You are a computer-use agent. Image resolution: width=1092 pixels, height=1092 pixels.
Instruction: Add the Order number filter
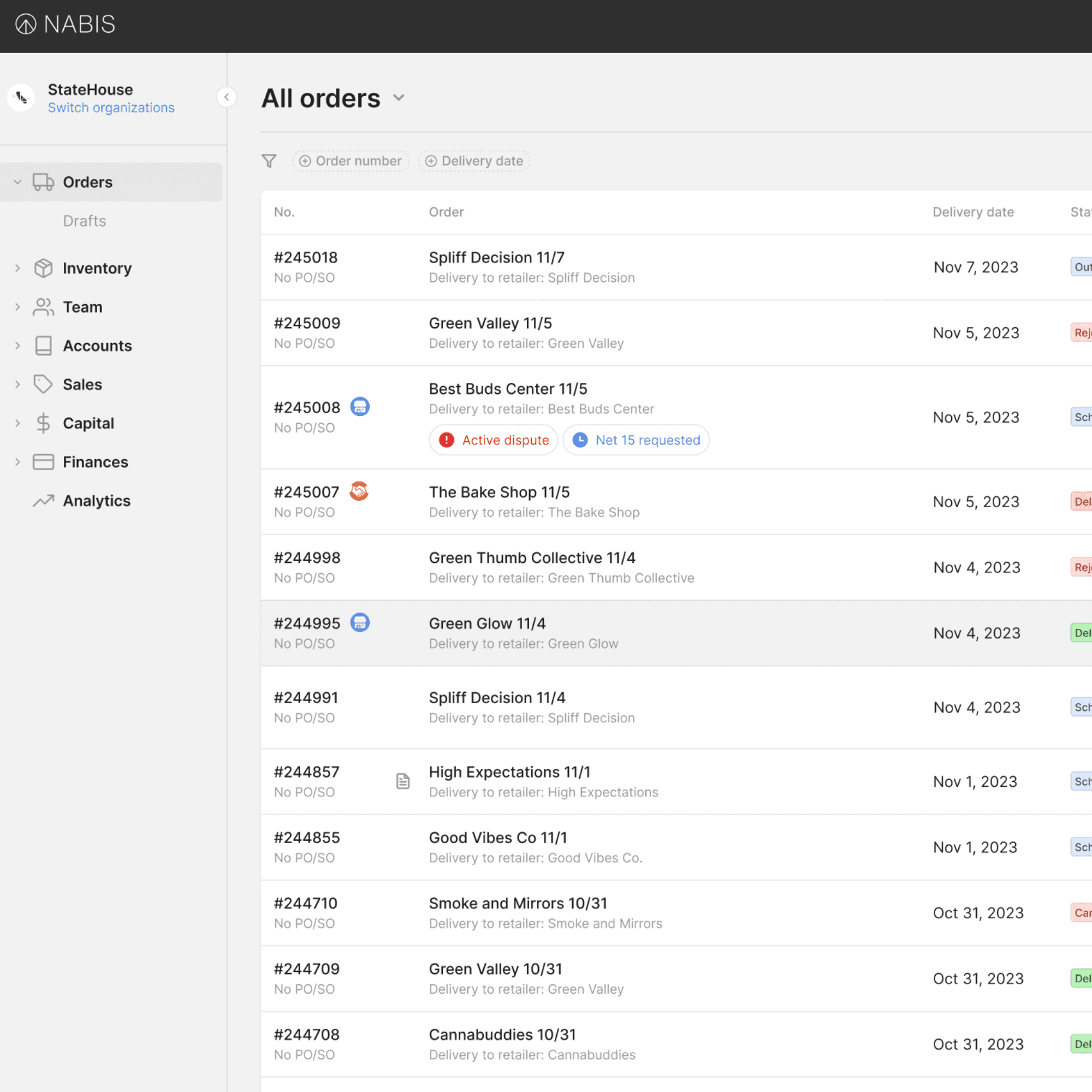pyautogui.click(x=351, y=161)
